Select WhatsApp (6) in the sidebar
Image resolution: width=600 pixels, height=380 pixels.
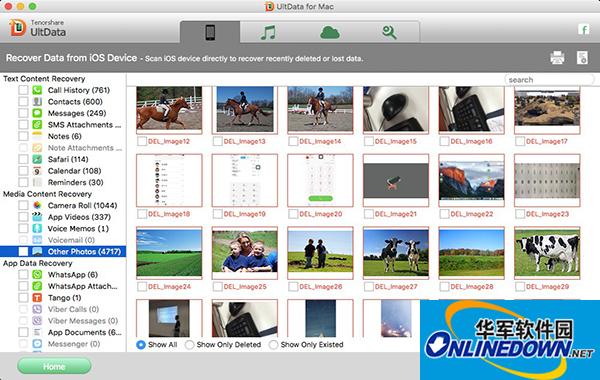(73, 274)
